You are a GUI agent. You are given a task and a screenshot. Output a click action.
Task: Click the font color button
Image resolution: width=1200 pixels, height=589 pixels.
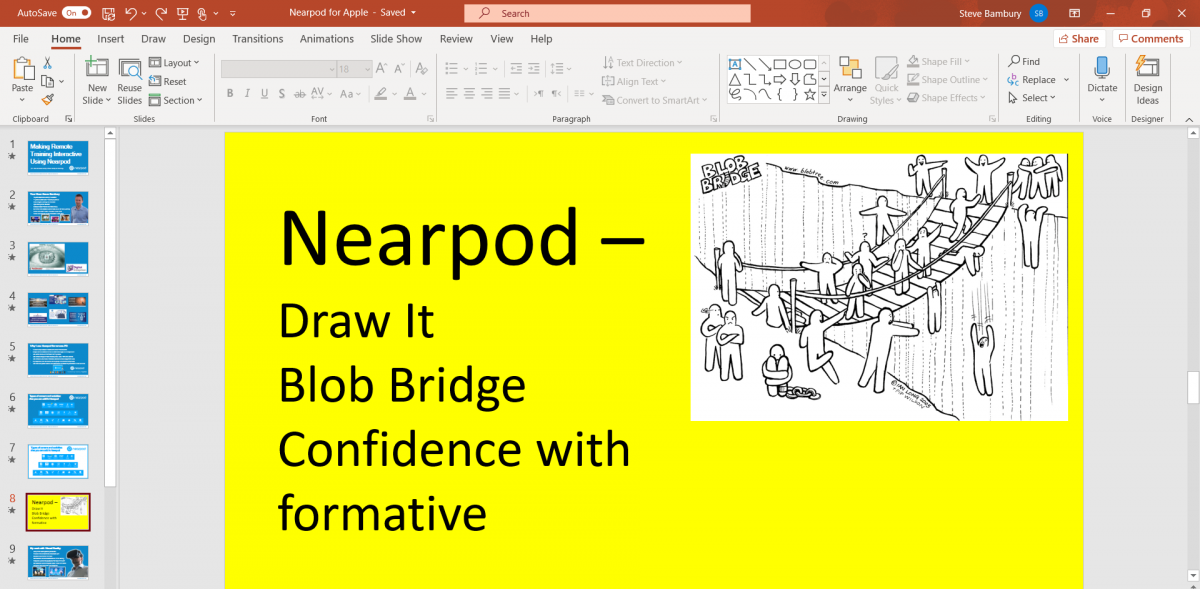[408, 93]
